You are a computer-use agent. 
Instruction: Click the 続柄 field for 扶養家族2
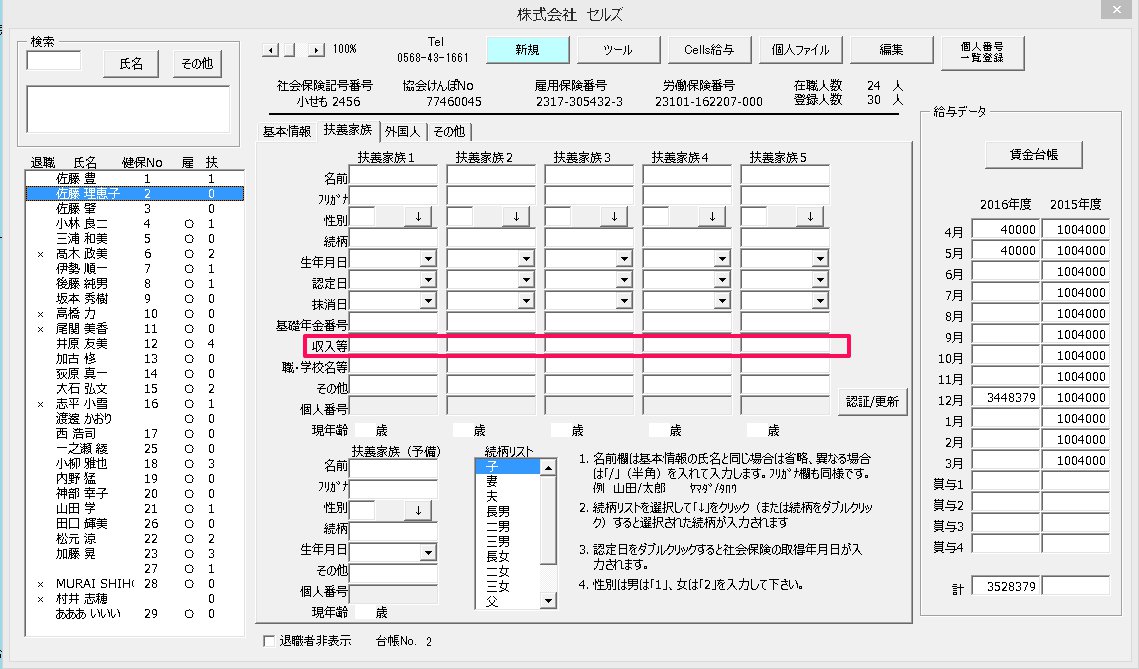tap(491, 238)
